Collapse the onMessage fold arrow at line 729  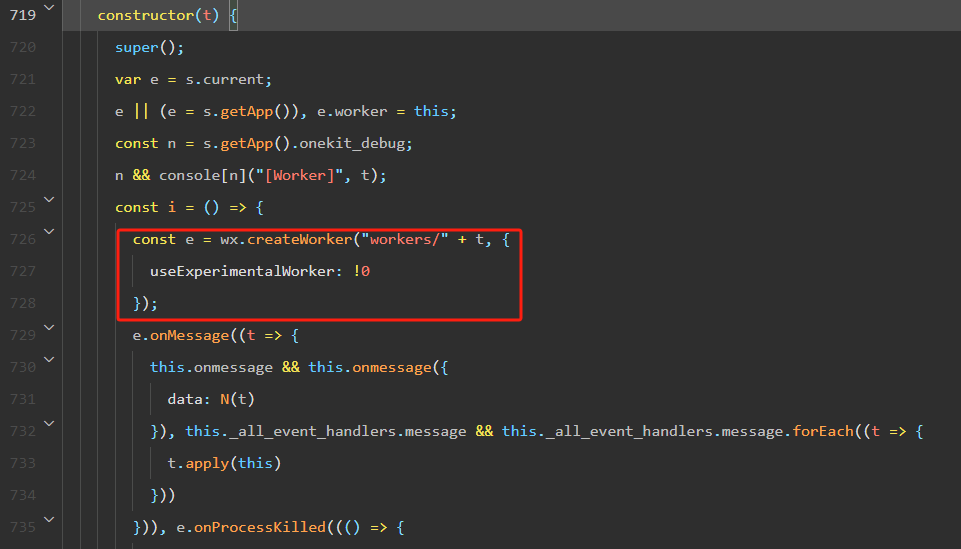coord(49,328)
